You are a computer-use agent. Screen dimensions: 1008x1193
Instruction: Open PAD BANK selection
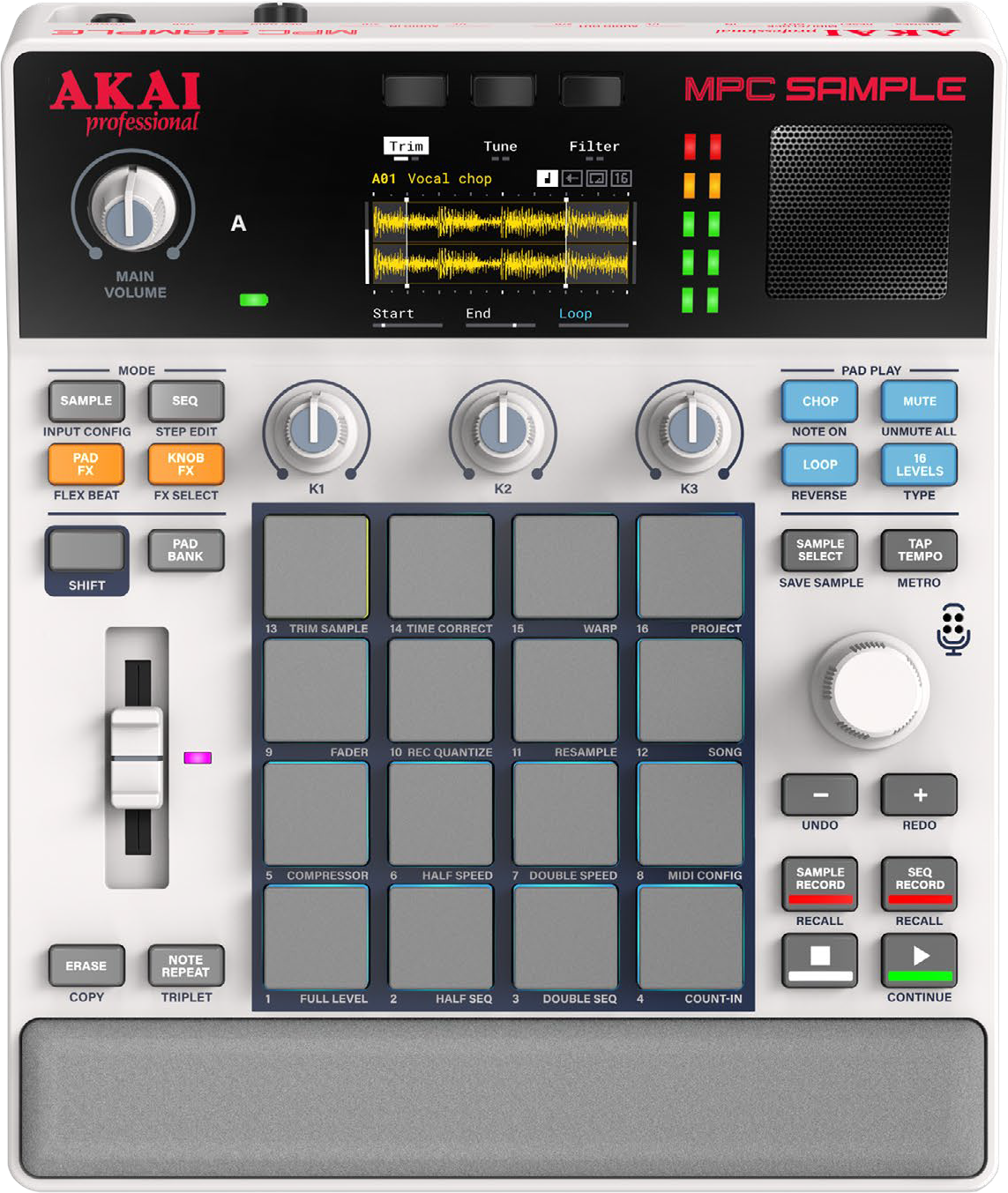click(x=185, y=551)
